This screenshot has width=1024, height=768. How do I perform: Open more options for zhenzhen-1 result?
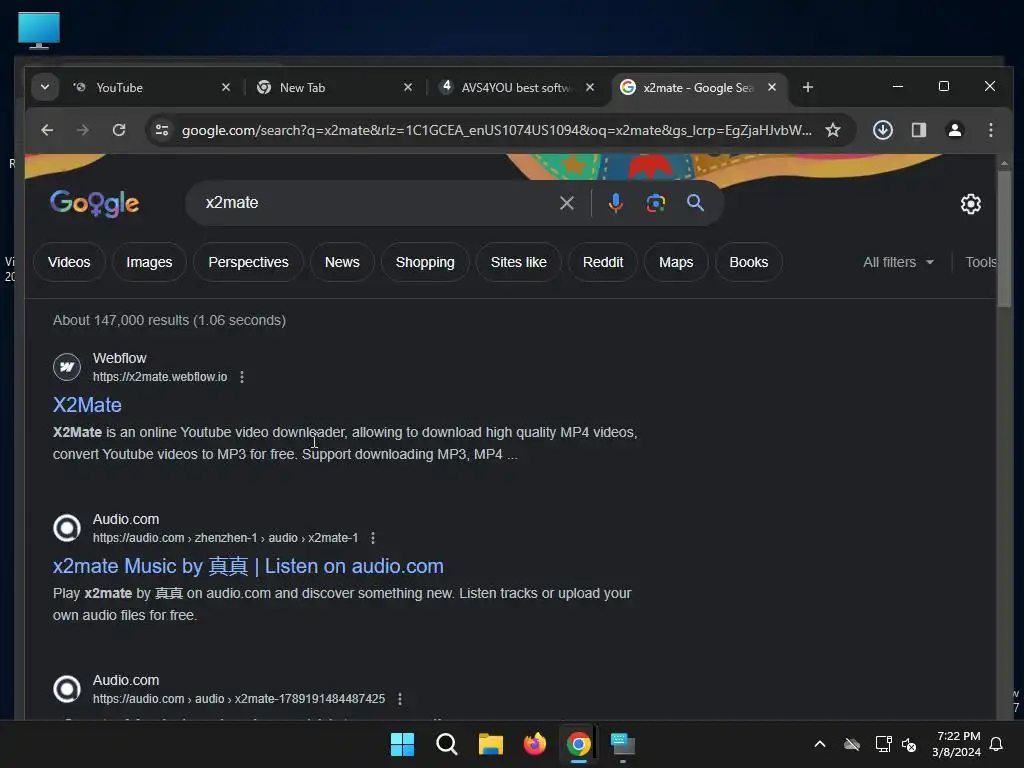(x=373, y=537)
